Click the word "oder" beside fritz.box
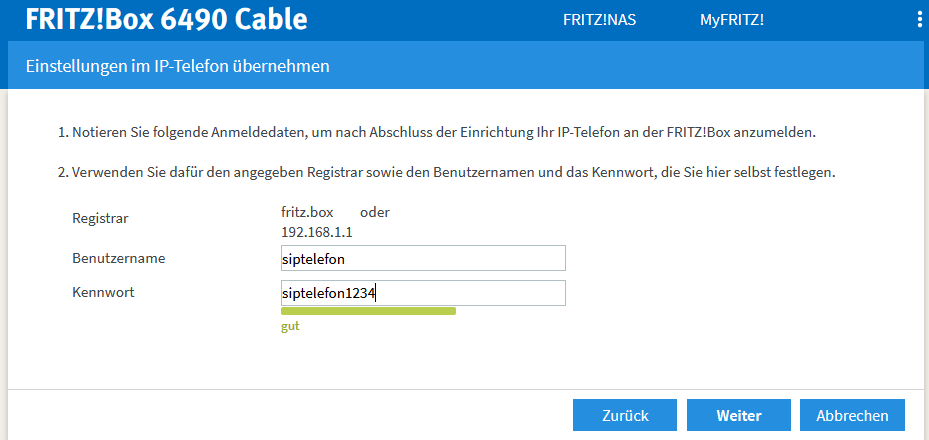Image resolution: width=929 pixels, height=440 pixels. [x=375, y=213]
